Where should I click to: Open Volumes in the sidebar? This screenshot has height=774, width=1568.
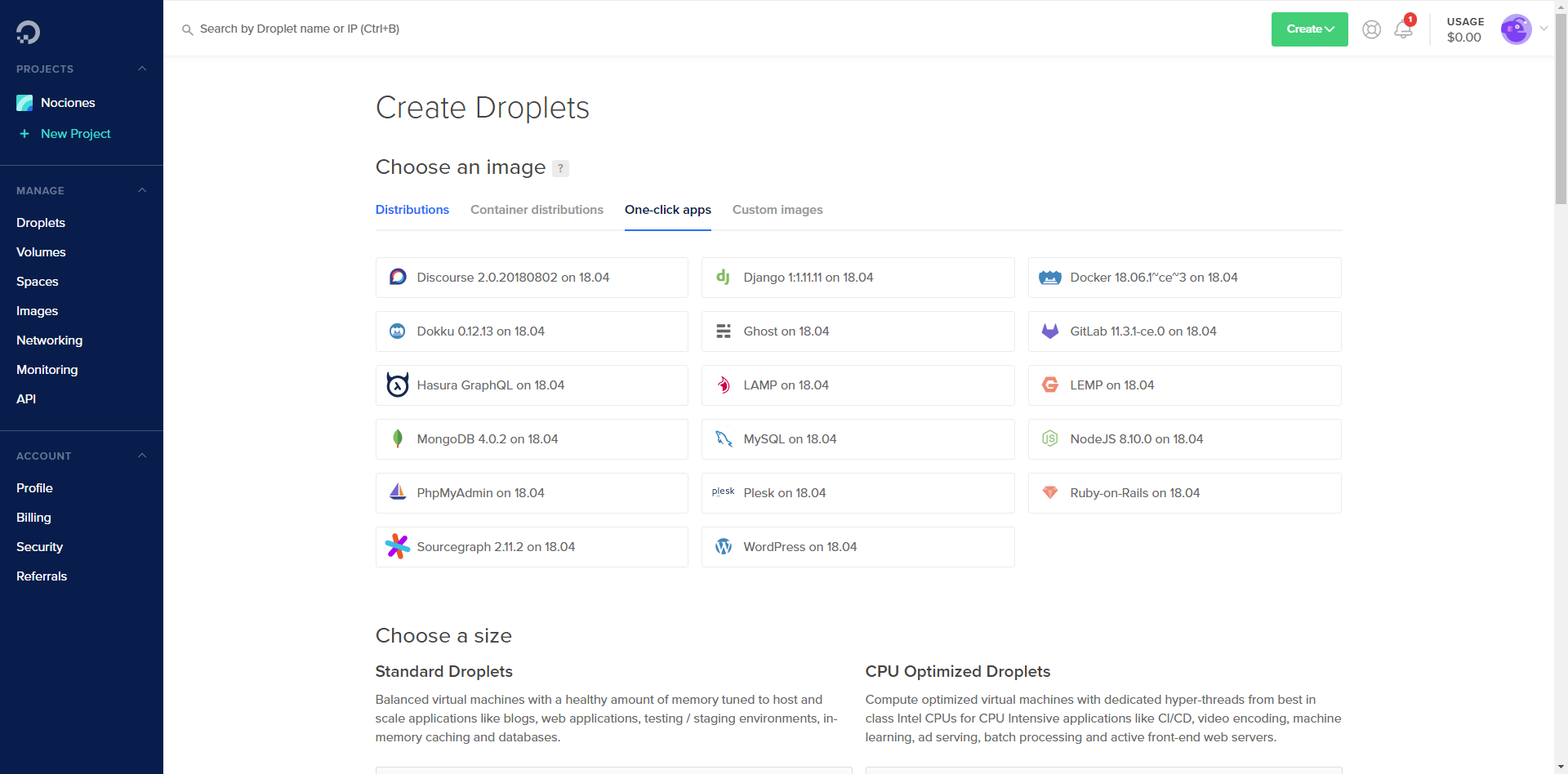point(41,252)
